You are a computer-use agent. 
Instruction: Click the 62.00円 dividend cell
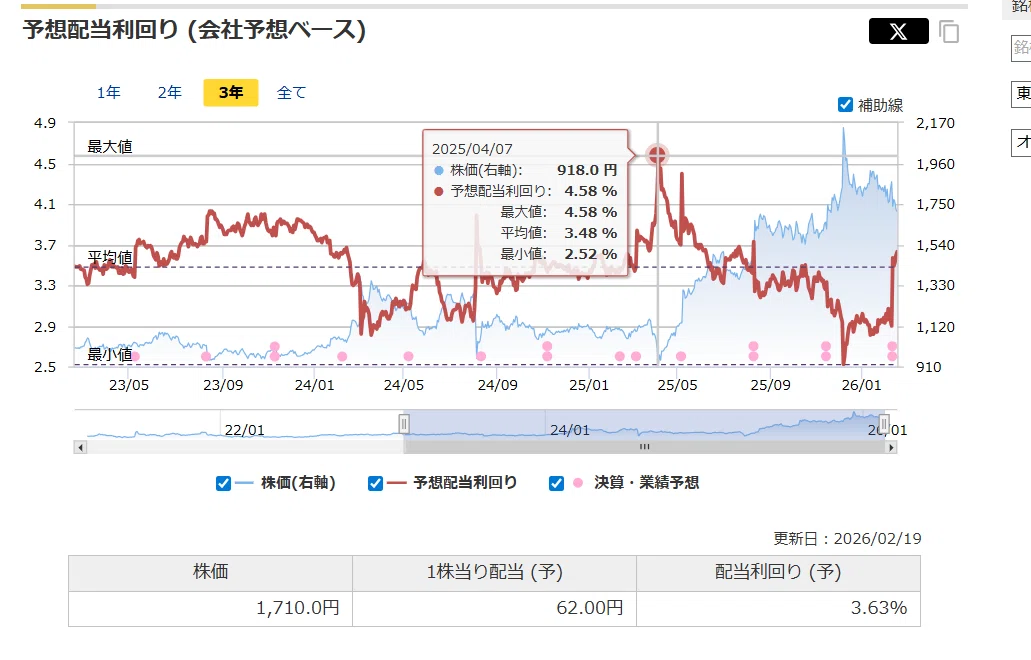(x=494, y=608)
